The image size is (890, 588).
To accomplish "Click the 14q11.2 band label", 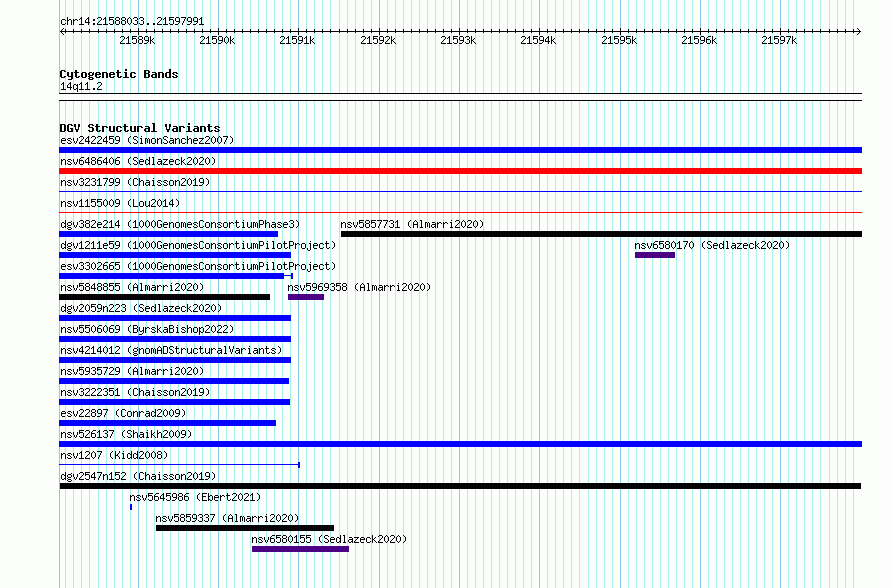I will tap(81, 86).
